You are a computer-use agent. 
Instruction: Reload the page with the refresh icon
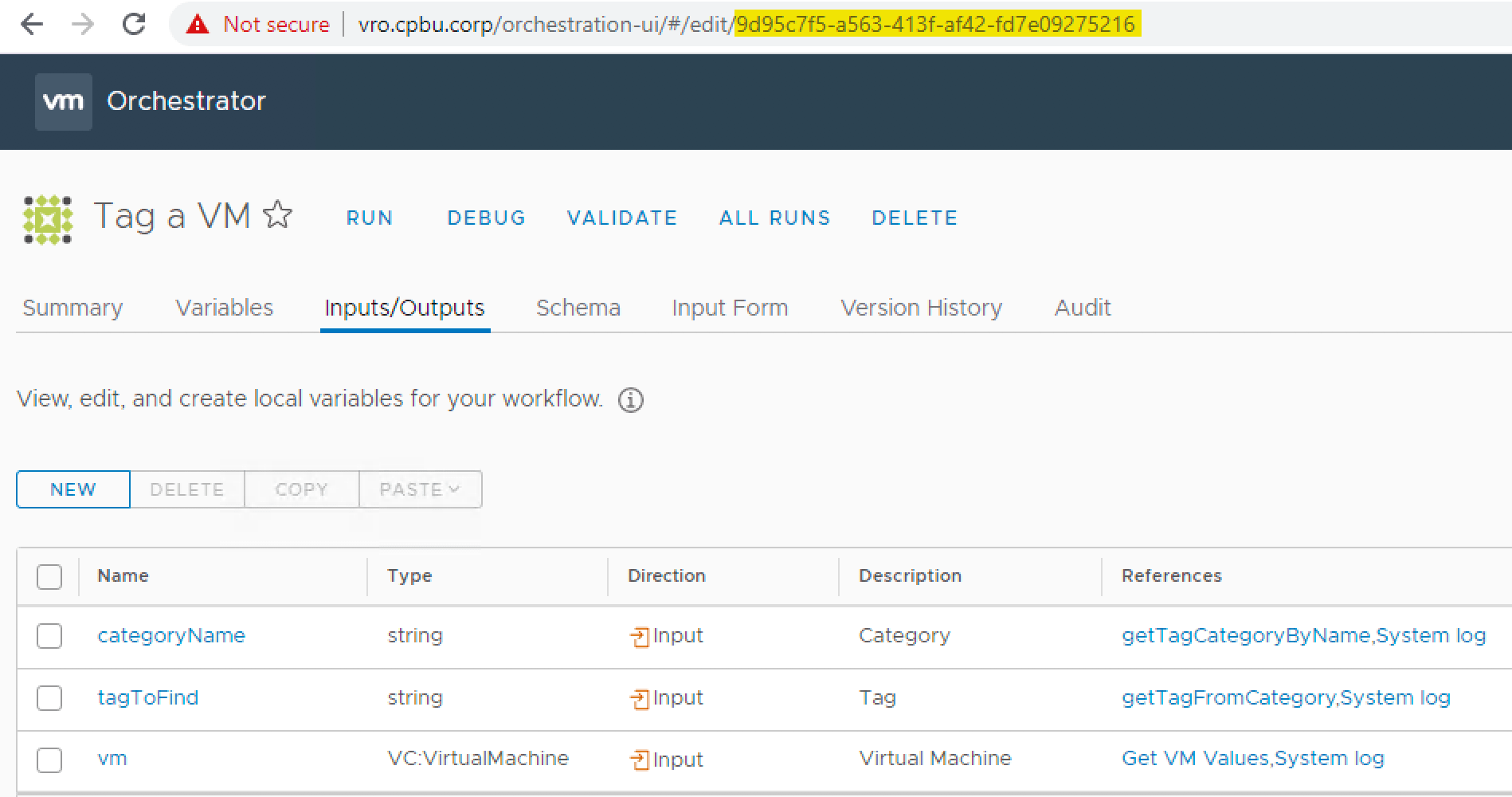(132, 24)
